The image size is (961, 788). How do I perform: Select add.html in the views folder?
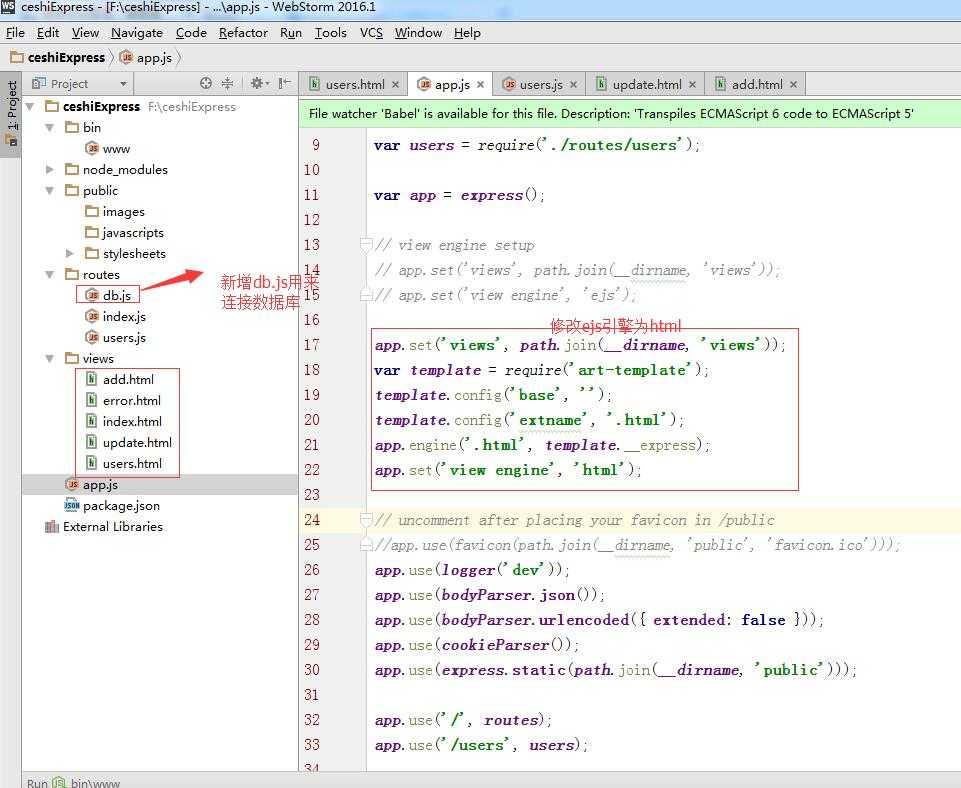pyautogui.click(x=120, y=379)
